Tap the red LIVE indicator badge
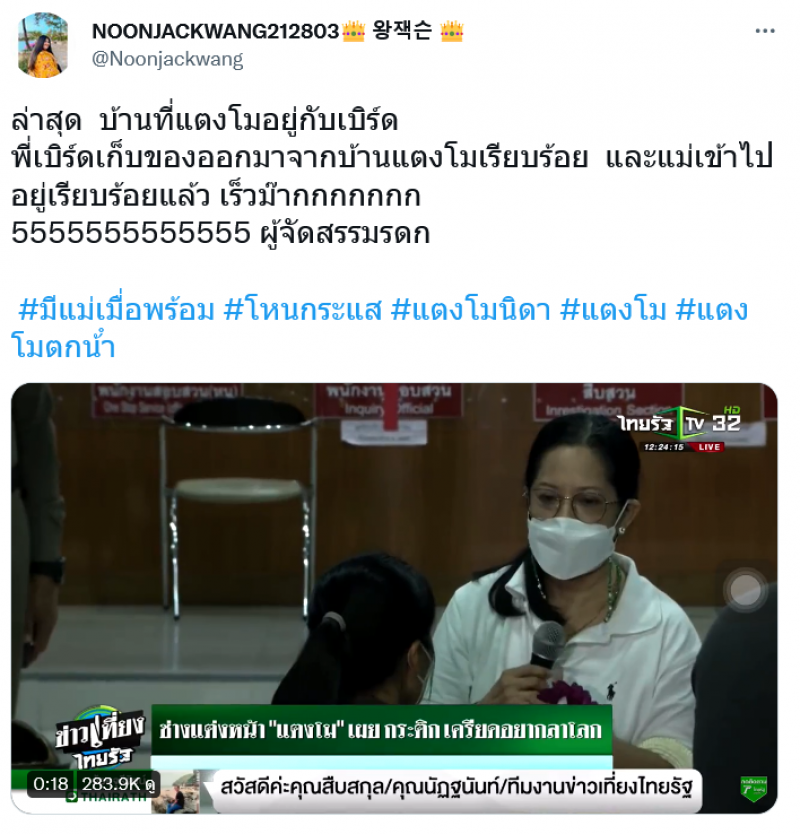 (x=709, y=447)
